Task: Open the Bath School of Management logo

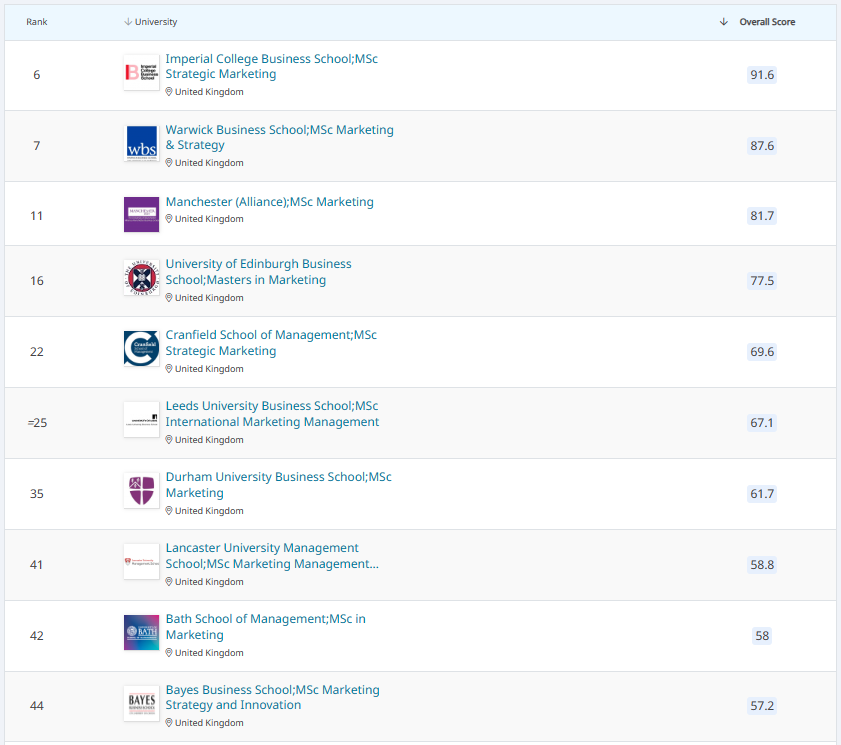Action: point(142,632)
